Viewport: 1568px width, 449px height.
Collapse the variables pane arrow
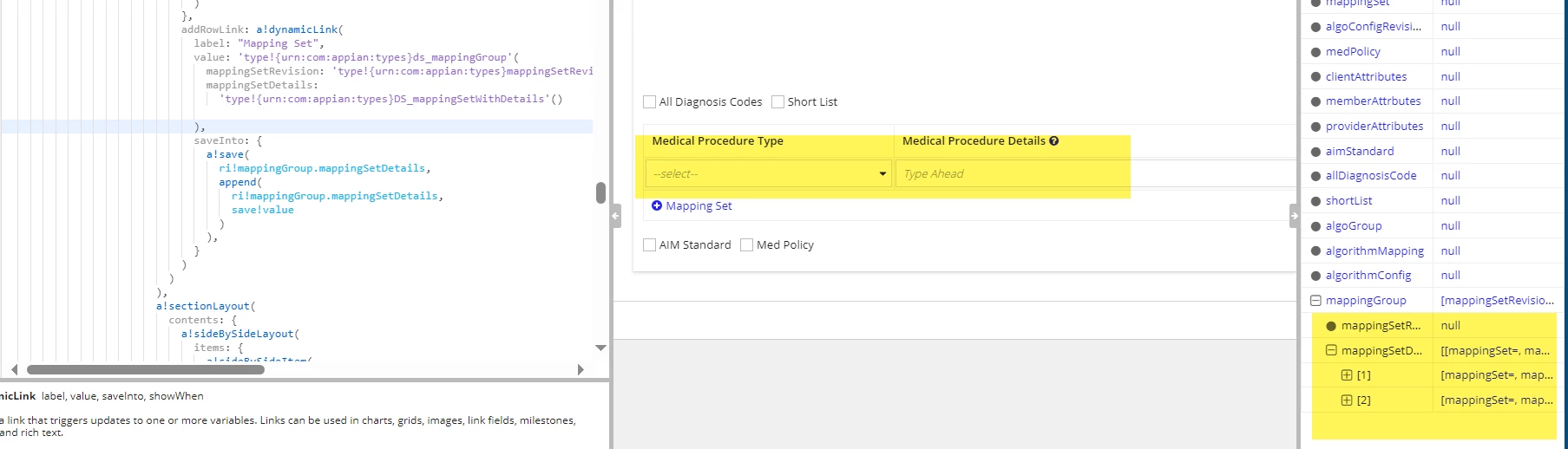1294,215
